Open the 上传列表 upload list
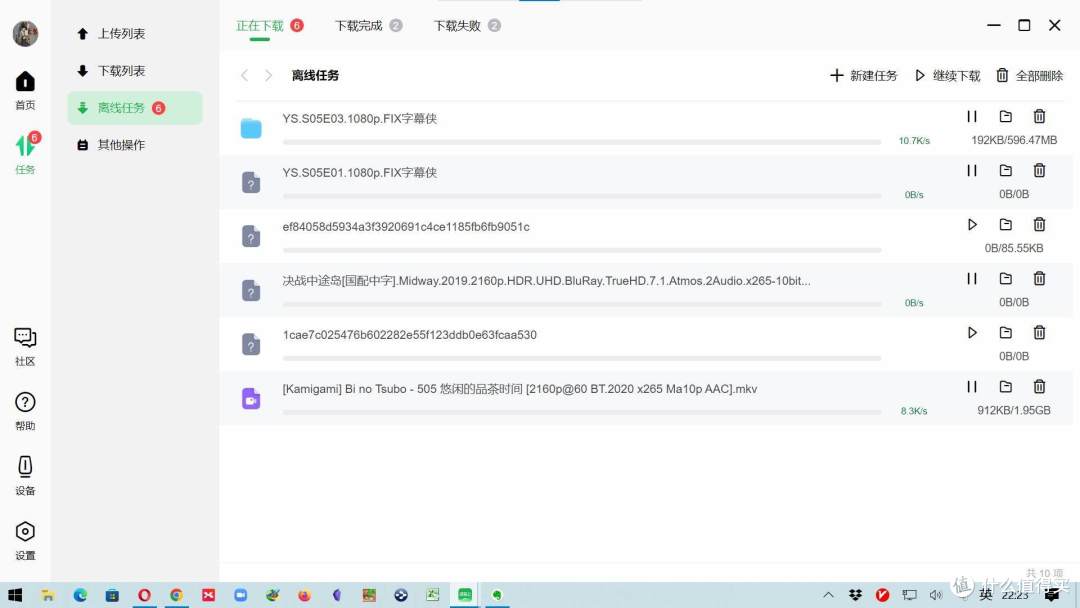This screenshot has height=608, width=1080. pyautogui.click(x=112, y=34)
